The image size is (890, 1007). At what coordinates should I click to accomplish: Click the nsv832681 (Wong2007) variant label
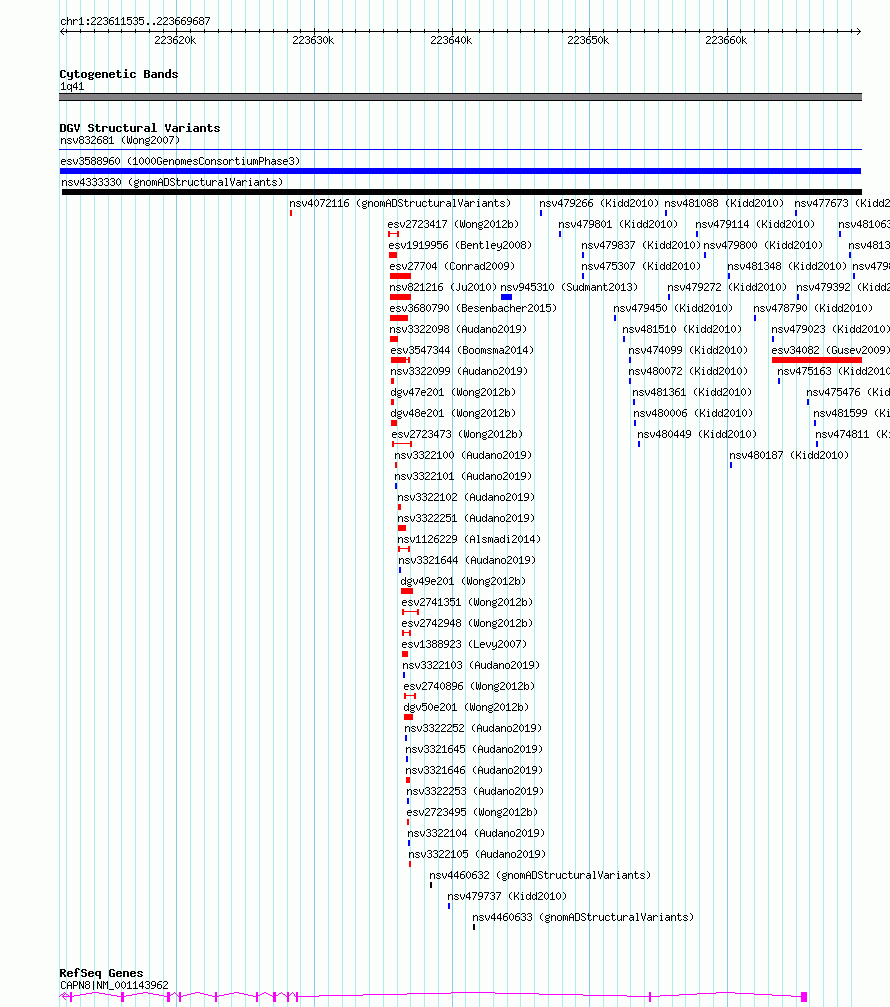pos(120,140)
